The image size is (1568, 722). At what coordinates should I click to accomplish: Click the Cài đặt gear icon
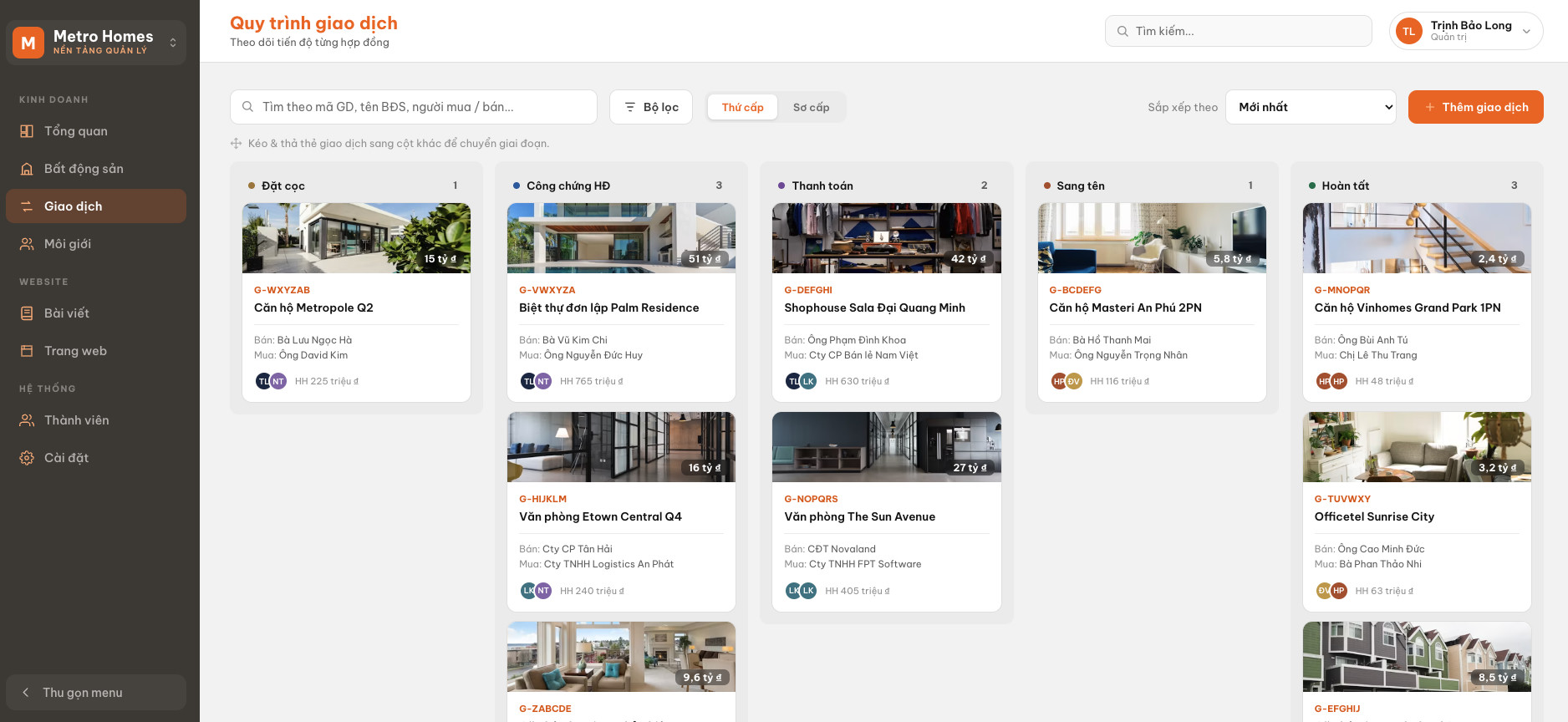point(27,458)
